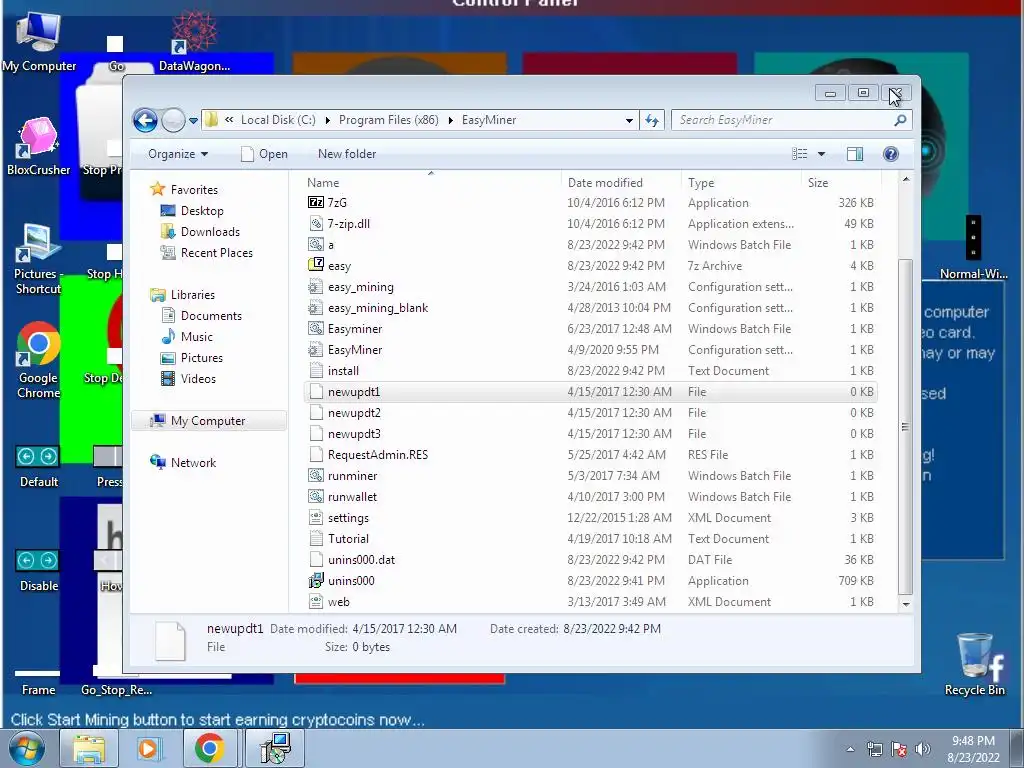The width and height of the screenshot is (1024, 768).
Task: Select the 7zG application file icon
Action: point(316,202)
